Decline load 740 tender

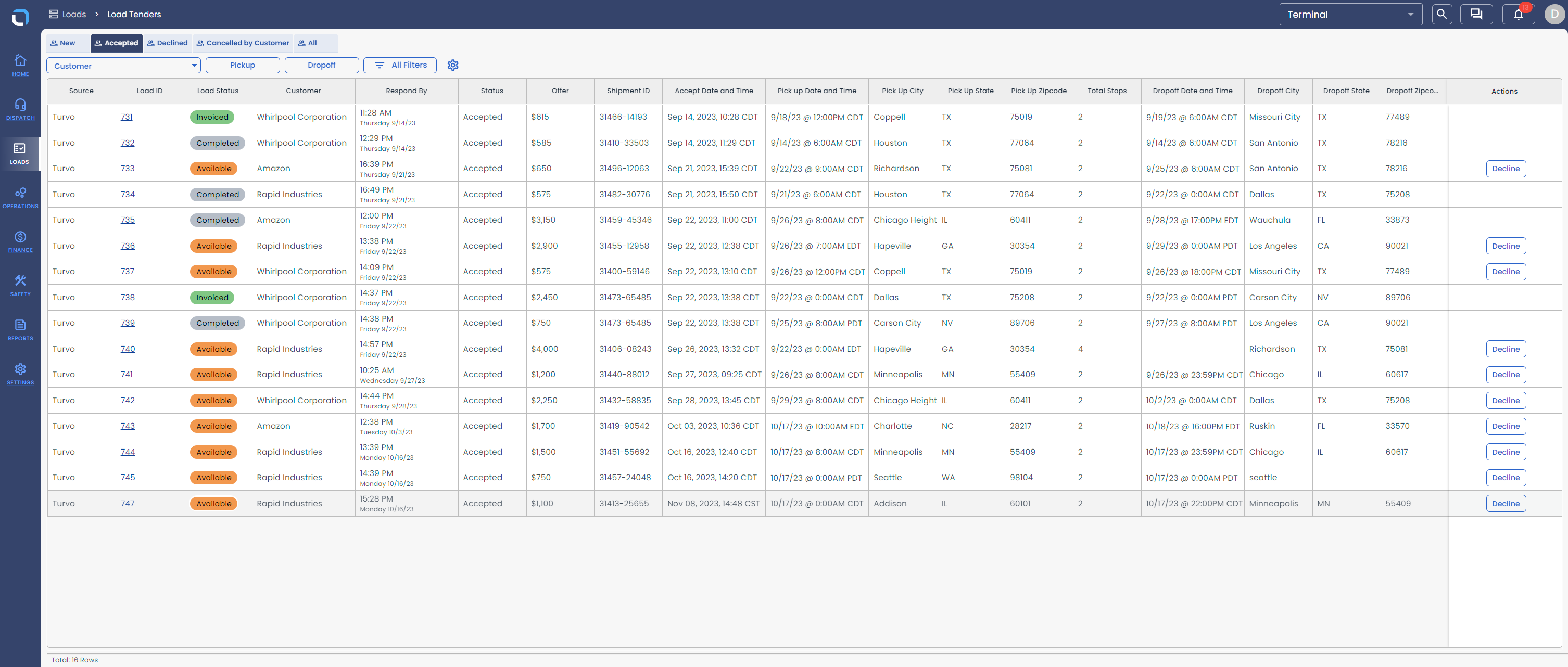(1506, 349)
